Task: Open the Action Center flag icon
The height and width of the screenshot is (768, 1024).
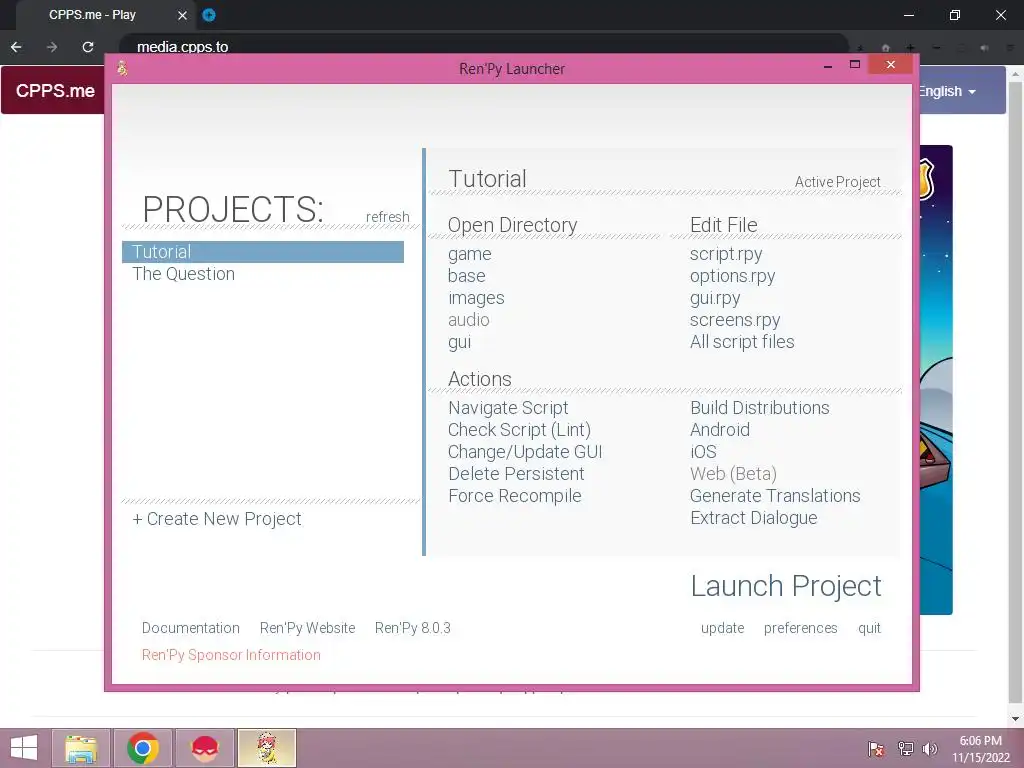Action: coord(876,748)
